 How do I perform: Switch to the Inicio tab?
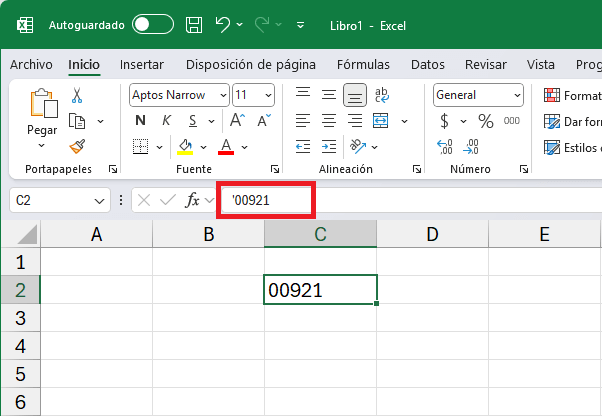[84, 64]
